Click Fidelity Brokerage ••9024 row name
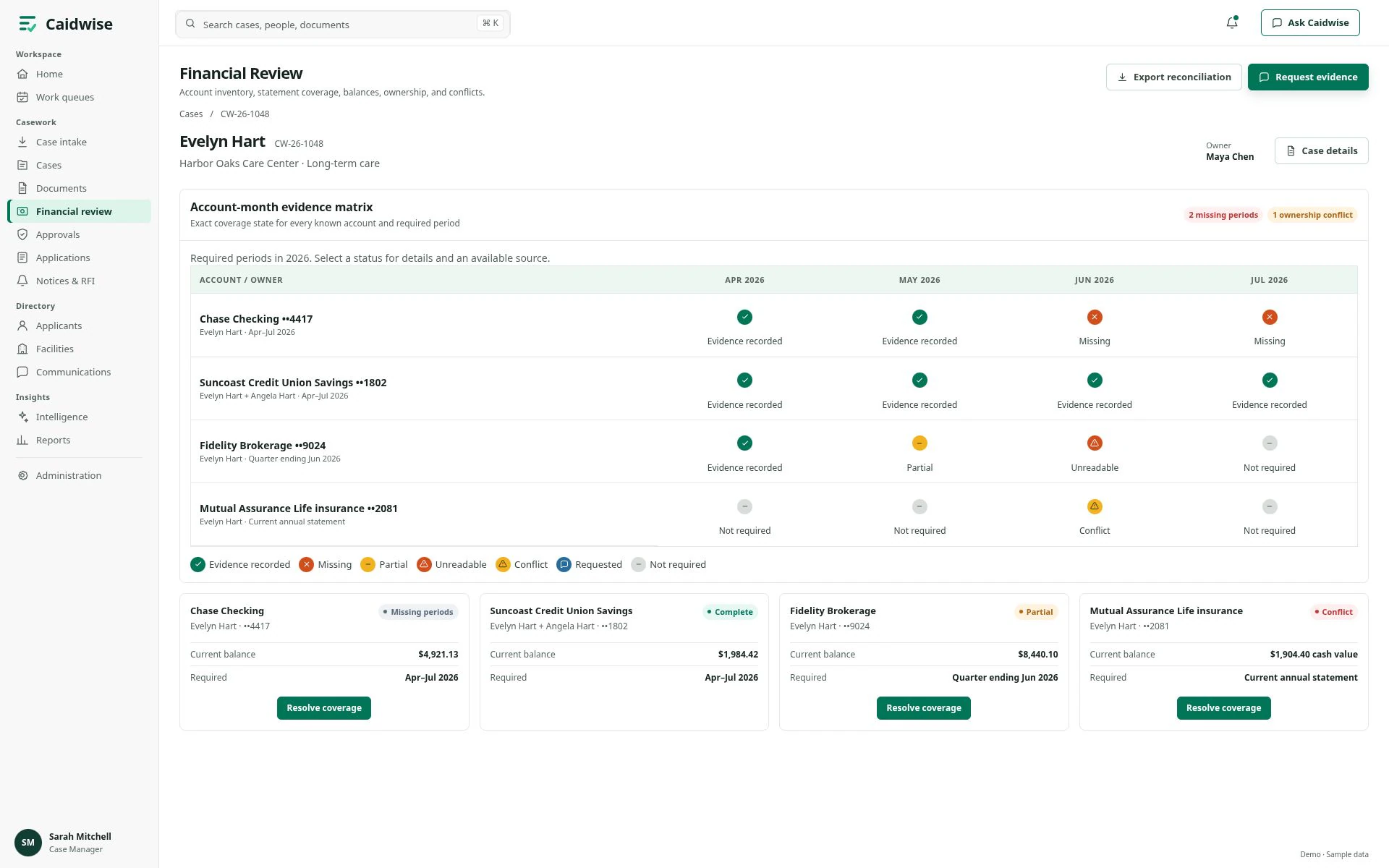Screen dimensions: 1389x868 tap(263, 446)
